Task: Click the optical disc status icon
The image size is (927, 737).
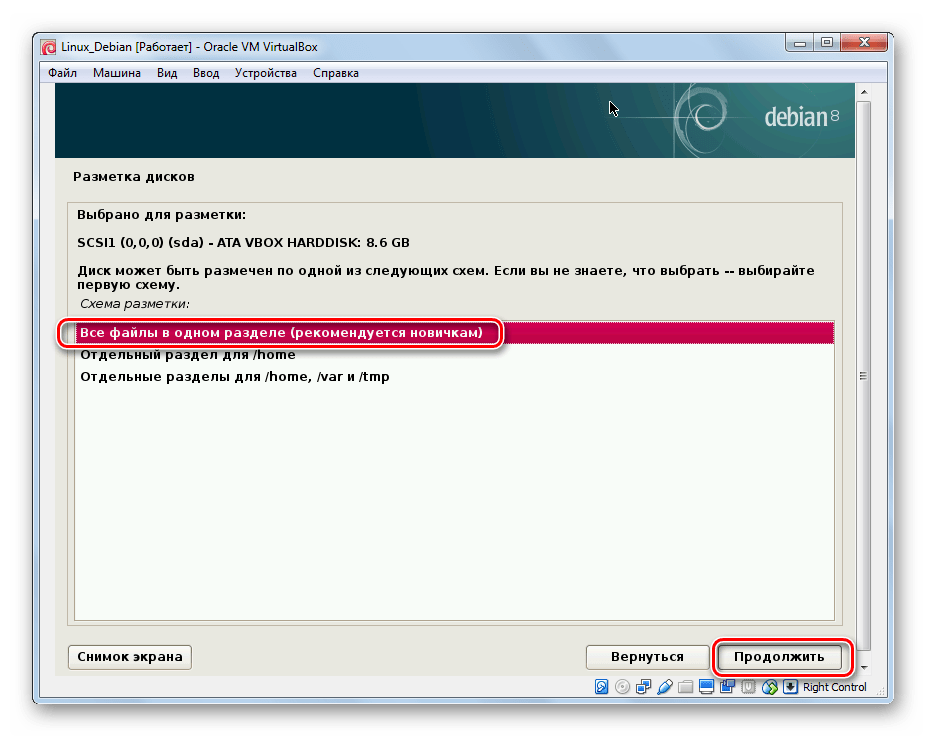Action: [622, 687]
